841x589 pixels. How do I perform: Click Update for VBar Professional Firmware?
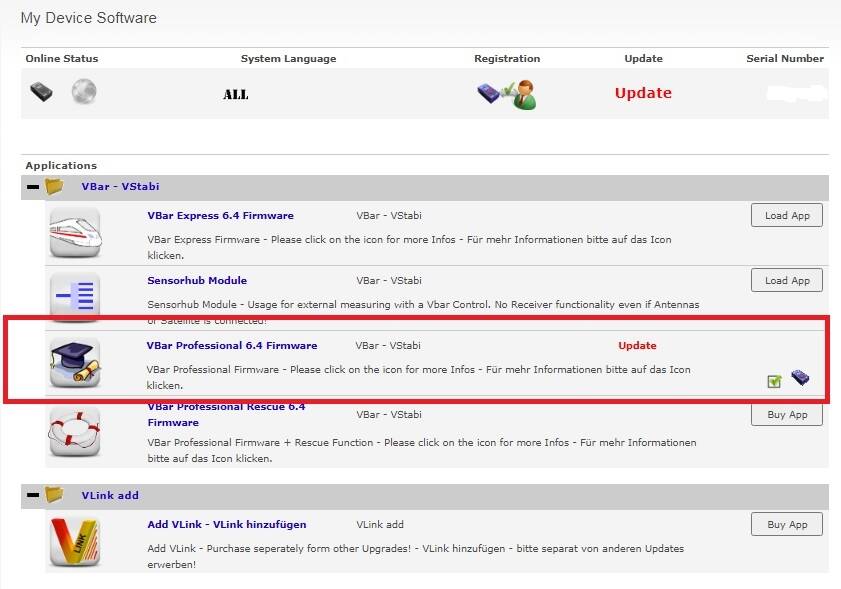point(637,345)
